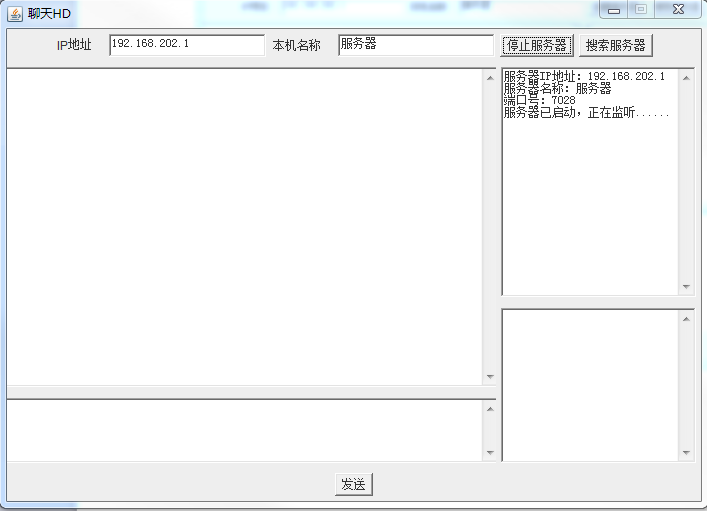Click server log scrollbar up arrow
The height and width of the screenshot is (511, 707).
[686, 78]
